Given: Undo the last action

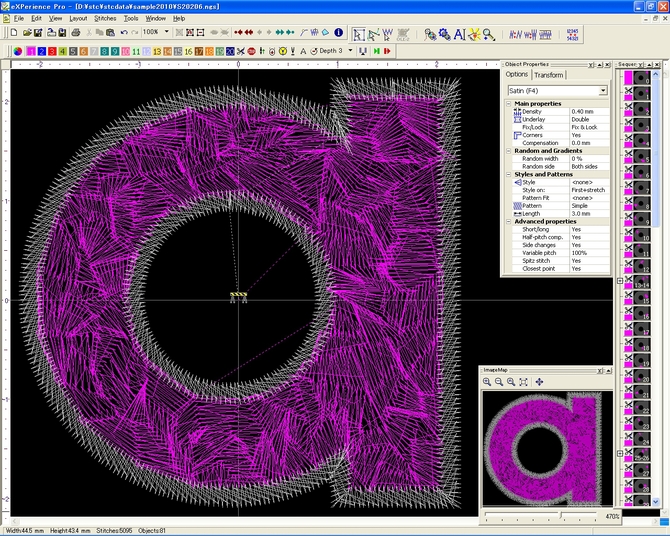Looking at the screenshot, I should click(x=124, y=32).
